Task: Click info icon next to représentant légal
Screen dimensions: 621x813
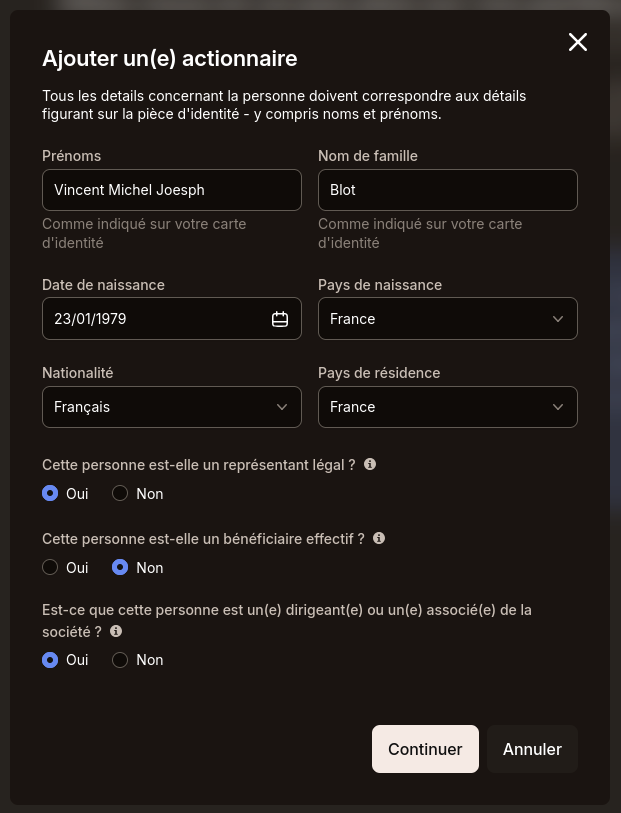Action: 370,464
